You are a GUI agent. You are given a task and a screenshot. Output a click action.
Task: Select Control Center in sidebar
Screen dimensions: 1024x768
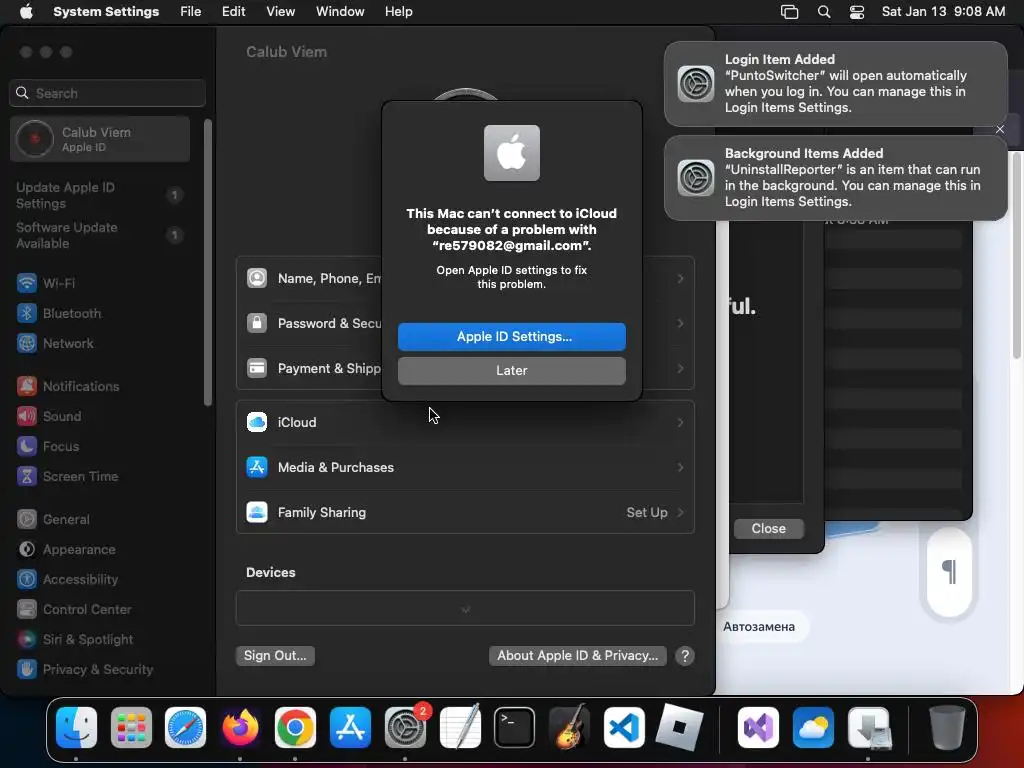[x=74, y=609]
